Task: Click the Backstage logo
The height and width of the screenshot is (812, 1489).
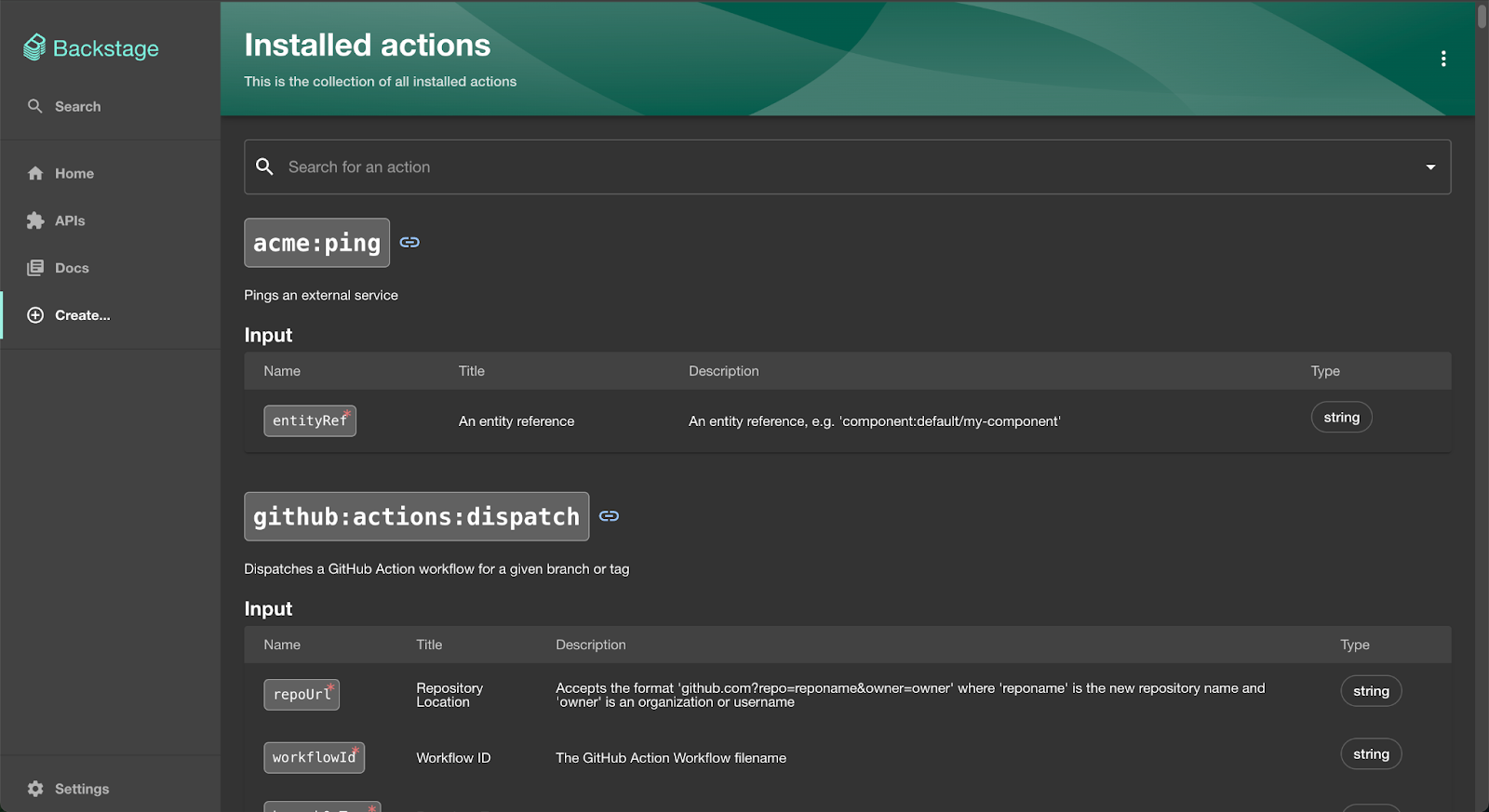Action: point(91,47)
